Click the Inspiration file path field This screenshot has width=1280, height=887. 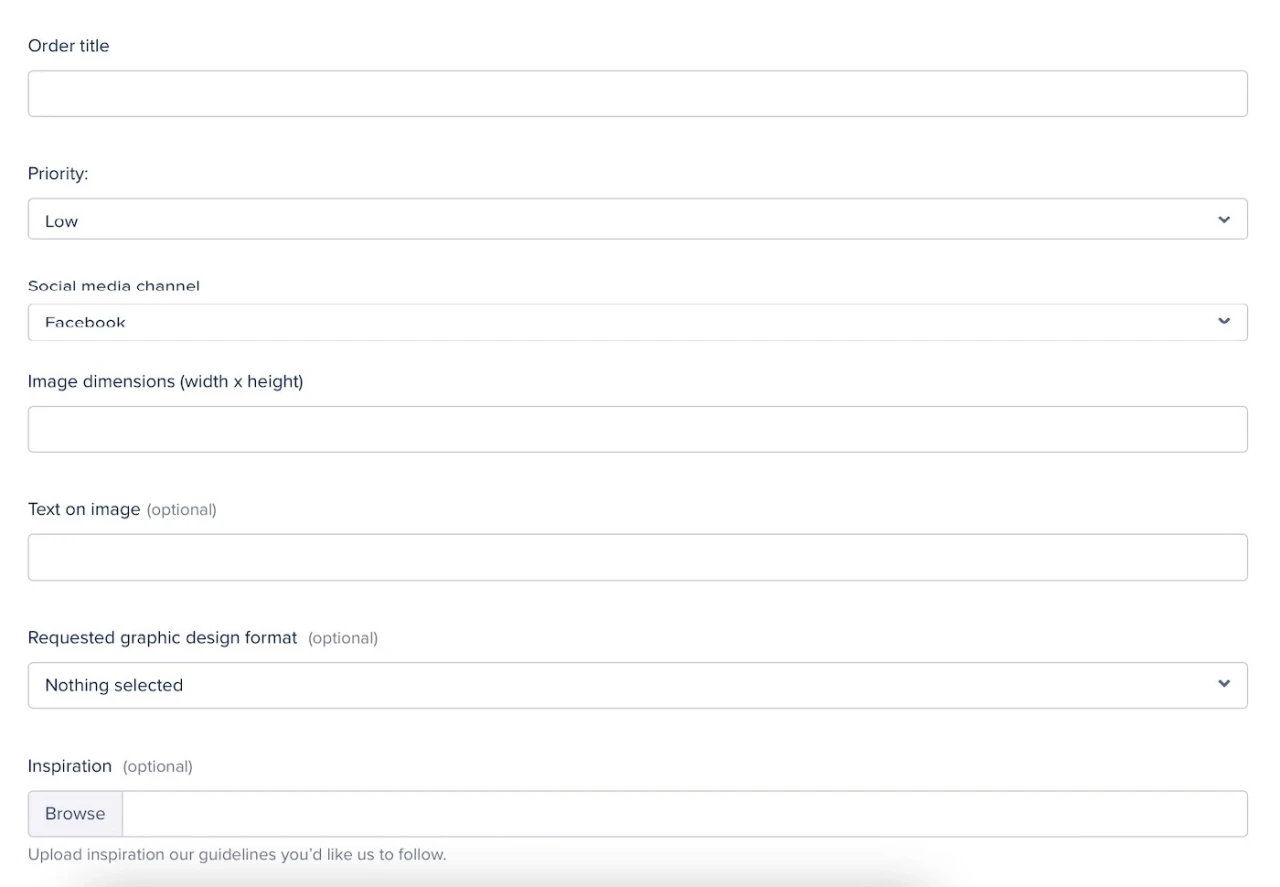tap(685, 814)
